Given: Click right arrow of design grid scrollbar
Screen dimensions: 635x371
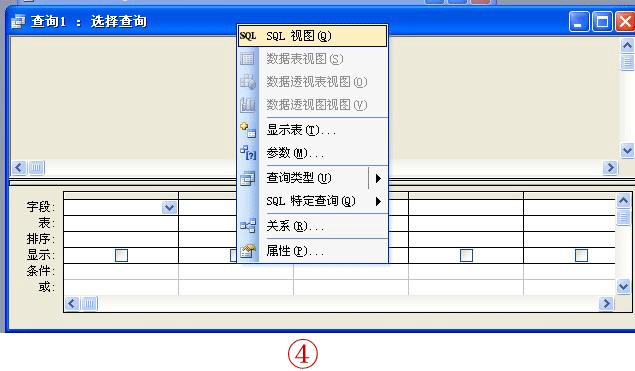Looking at the screenshot, I should coord(606,303).
